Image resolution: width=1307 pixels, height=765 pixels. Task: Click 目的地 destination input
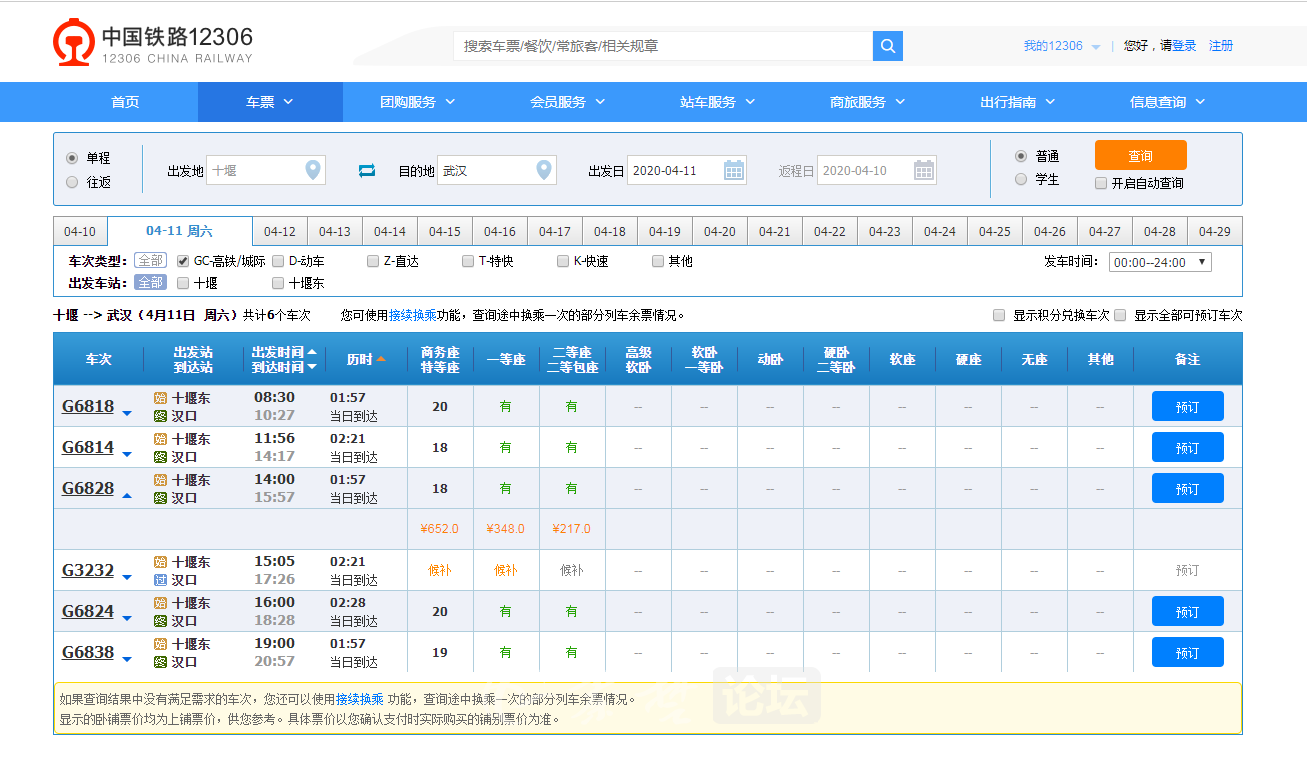pos(496,170)
